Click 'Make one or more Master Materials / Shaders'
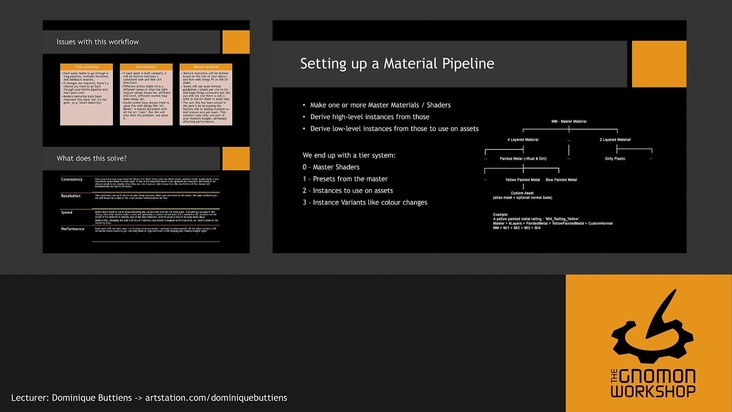This screenshot has height=412, width=732. point(380,105)
